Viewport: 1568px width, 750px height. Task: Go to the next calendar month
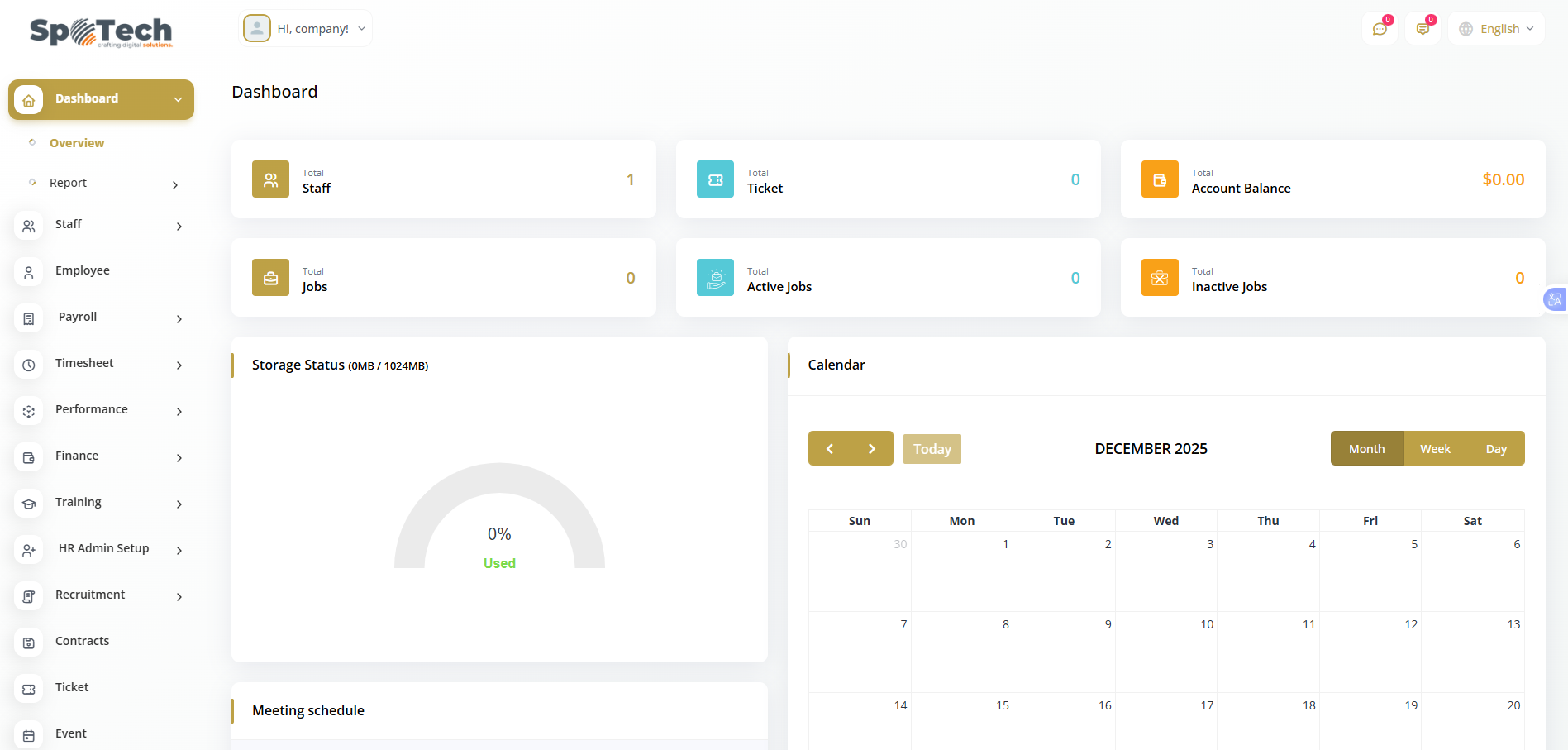871,449
